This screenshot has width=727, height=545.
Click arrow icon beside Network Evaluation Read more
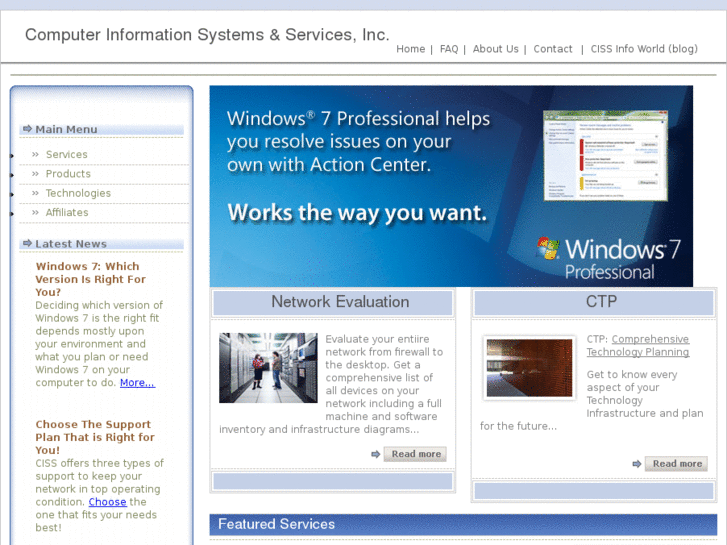[x=376, y=454]
